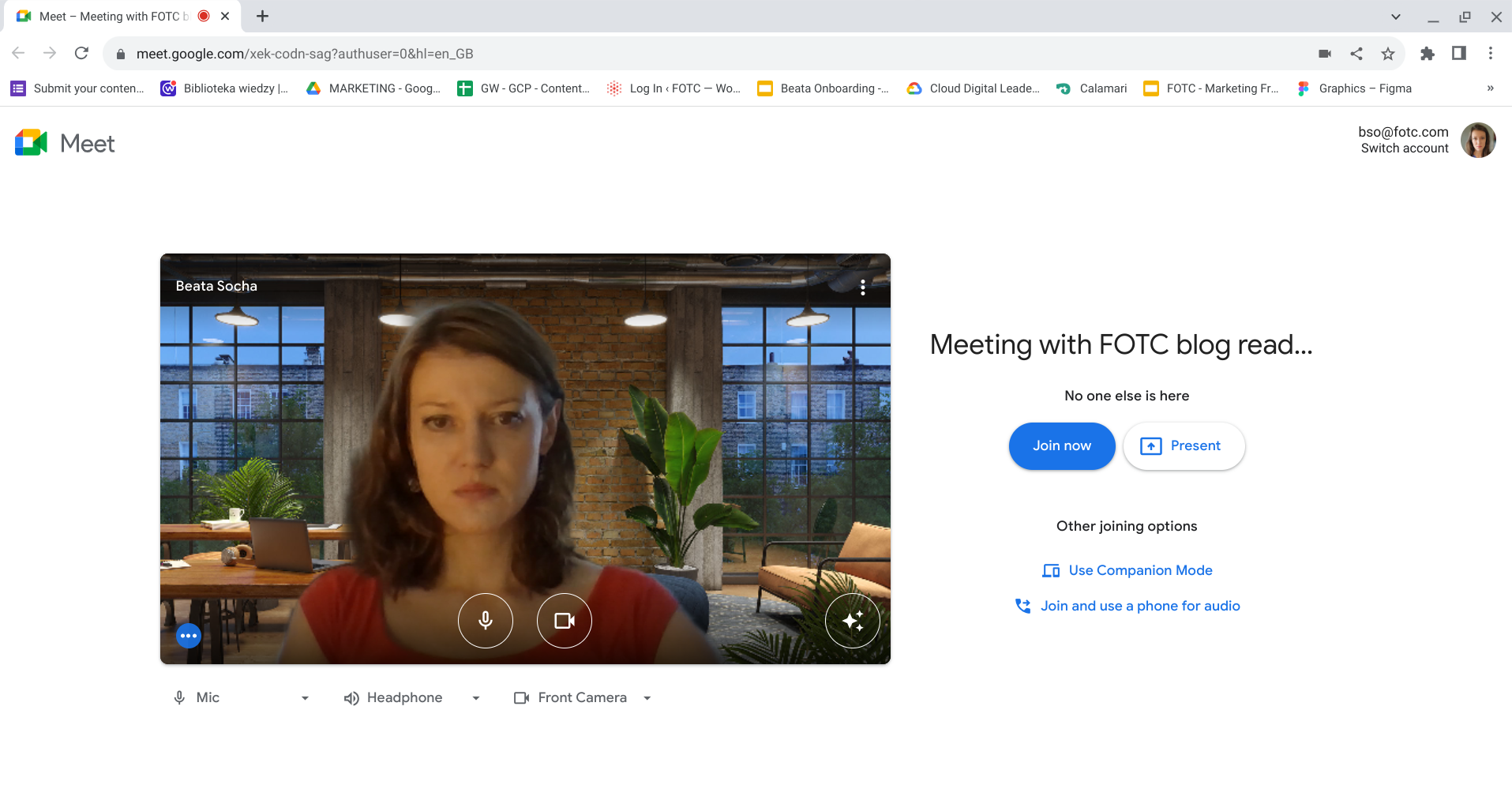
Task: Open Submit your content bookmark
Action: (x=77, y=88)
